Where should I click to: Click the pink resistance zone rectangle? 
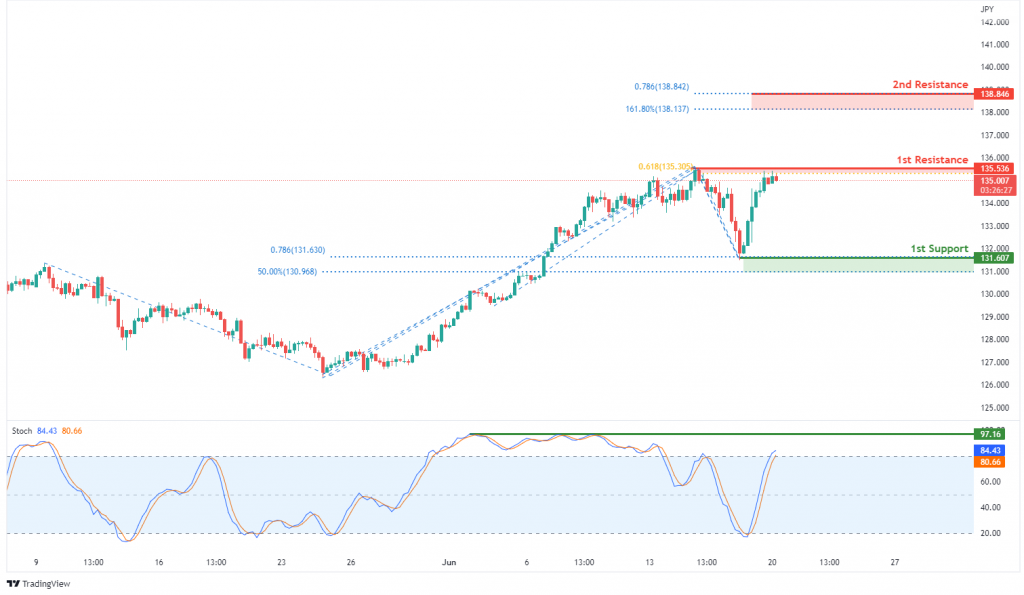coord(862,101)
